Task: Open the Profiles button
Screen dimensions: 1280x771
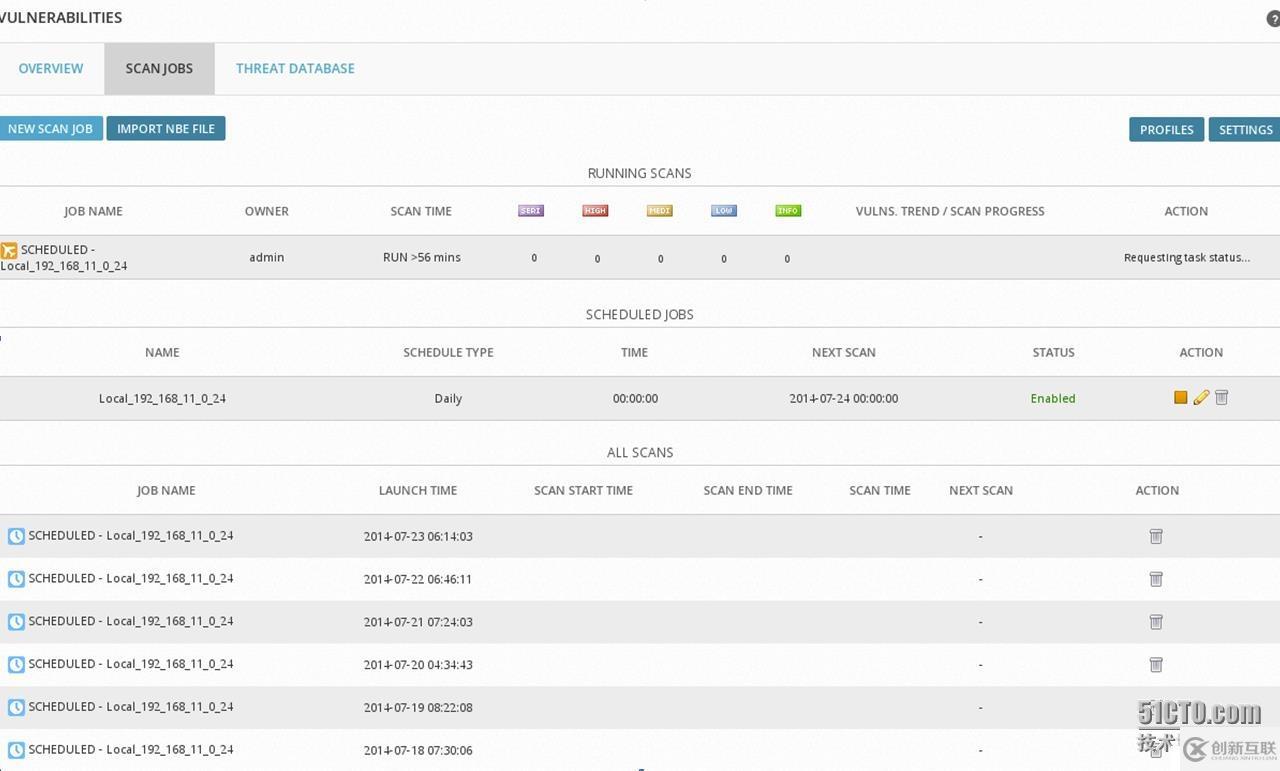Action: tap(1166, 130)
